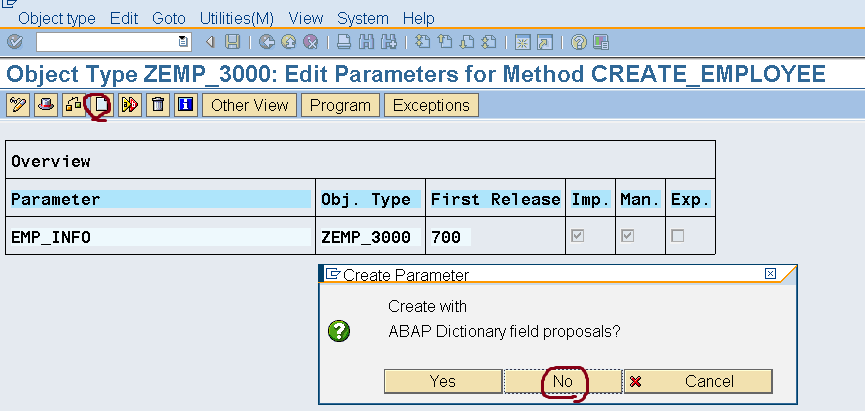Go to Last Page icon
This screenshot has width=865, height=411.
pyautogui.click(x=489, y=42)
